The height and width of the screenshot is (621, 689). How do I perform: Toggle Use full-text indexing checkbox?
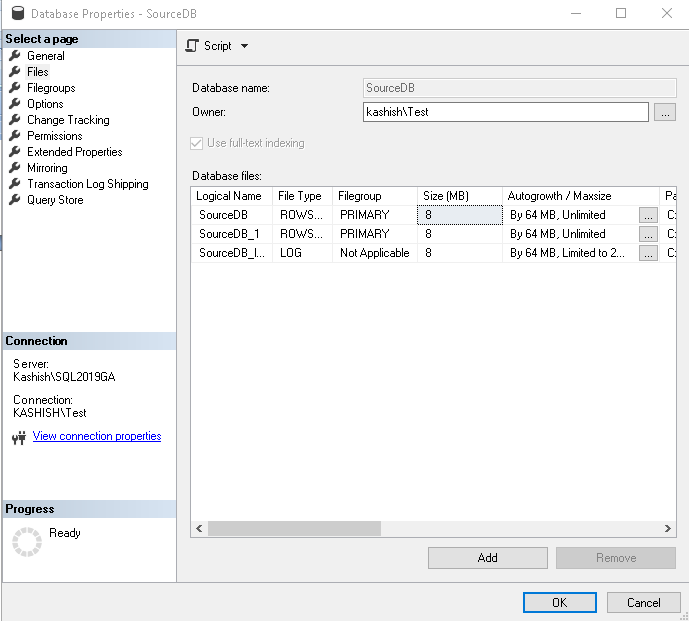196,143
